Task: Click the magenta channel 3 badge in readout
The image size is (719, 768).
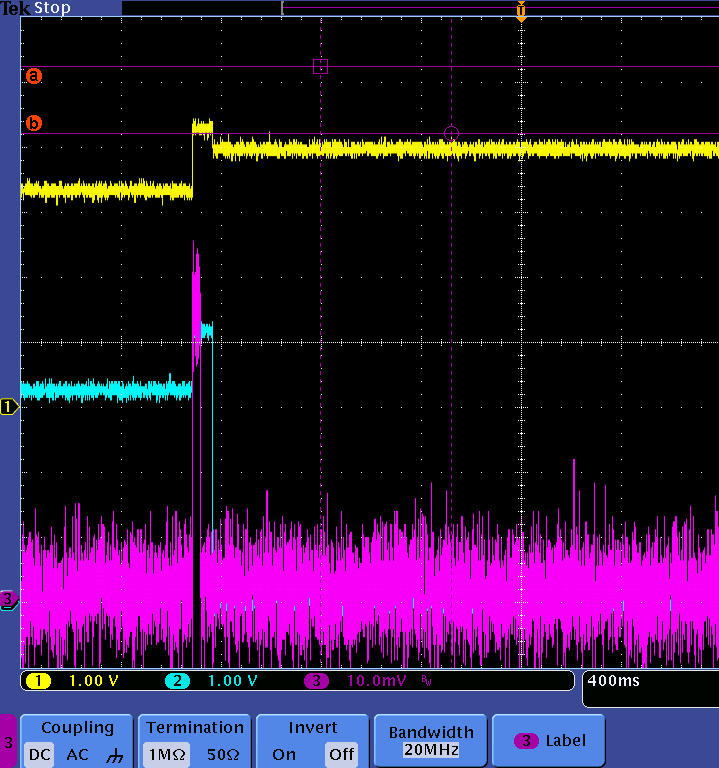Action: [x=316, y=681]
